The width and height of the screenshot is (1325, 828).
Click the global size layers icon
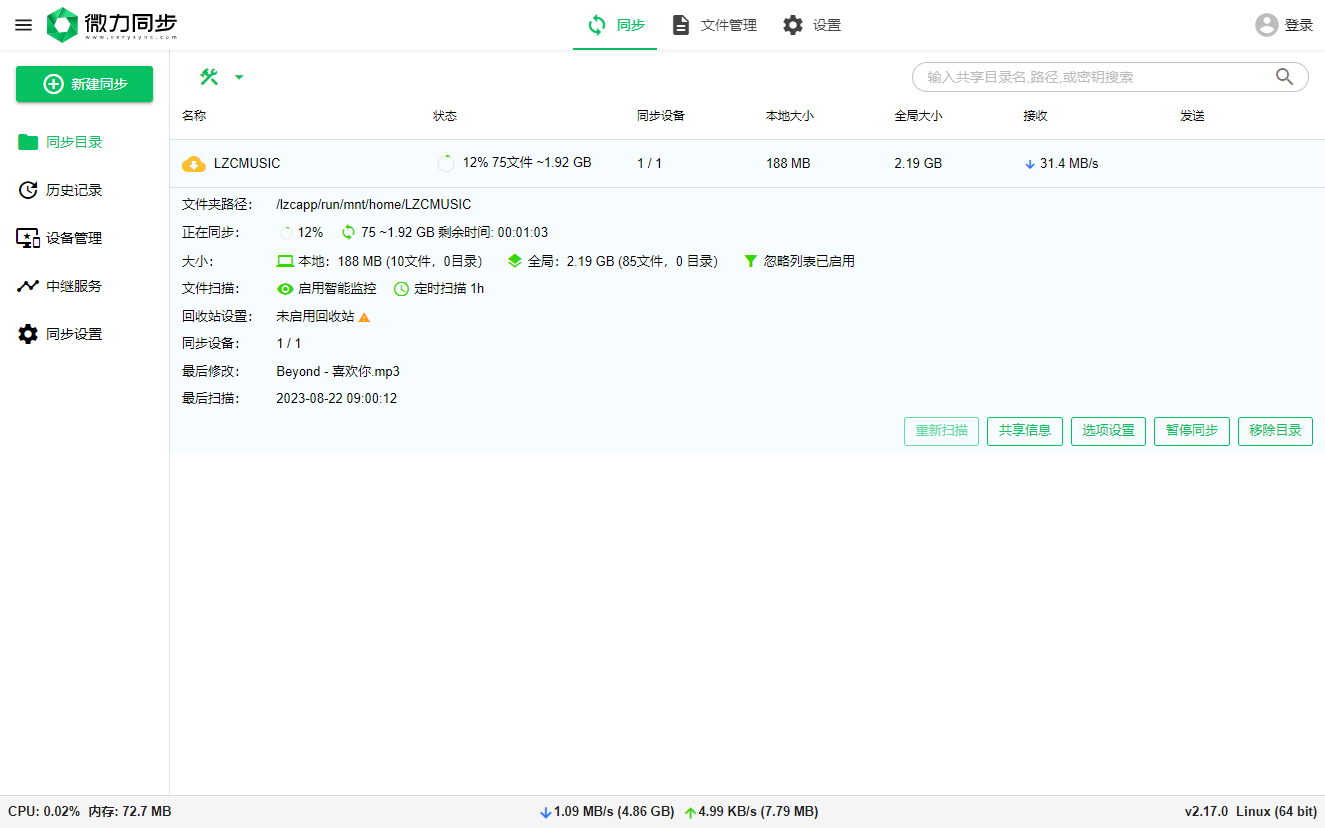515,261
